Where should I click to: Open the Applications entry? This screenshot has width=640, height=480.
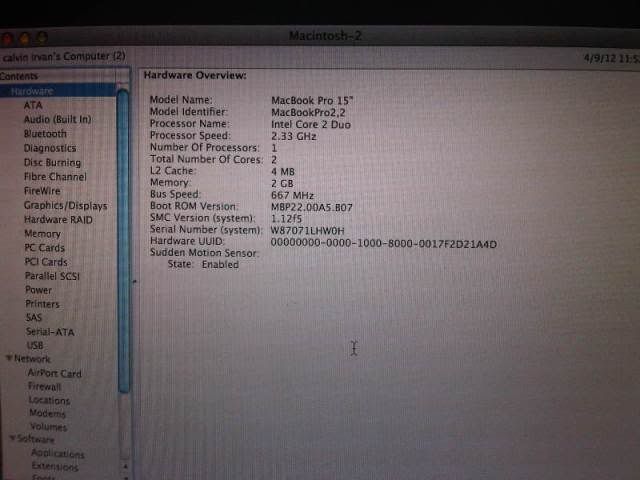58,453
